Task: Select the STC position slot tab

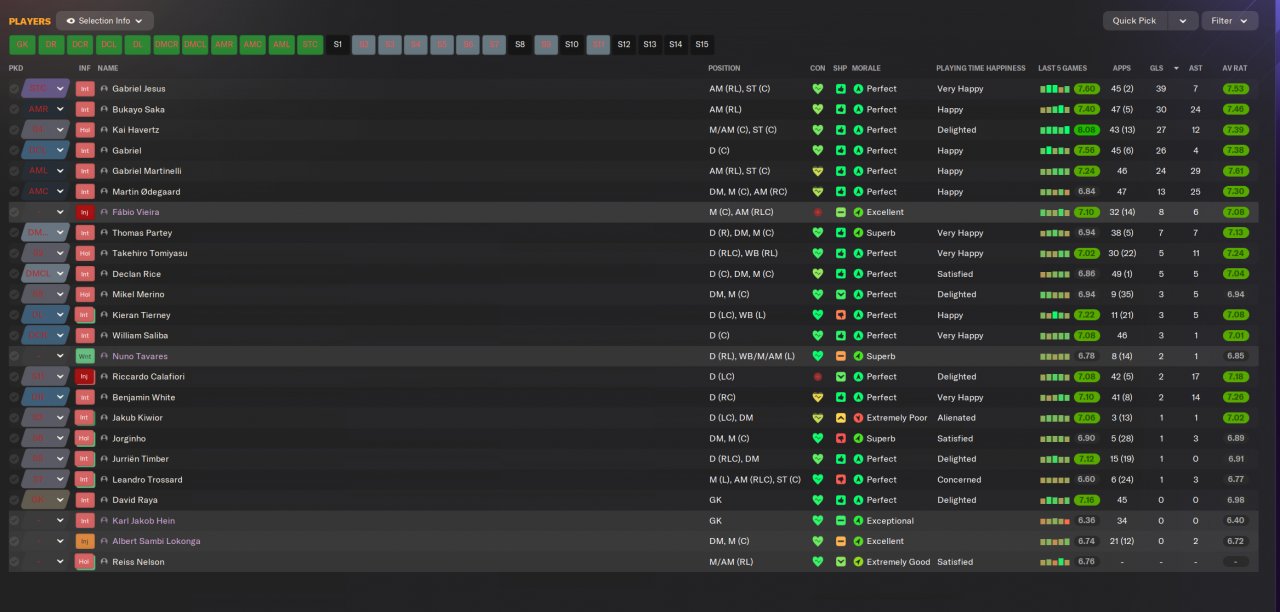Action: [311, 44]
